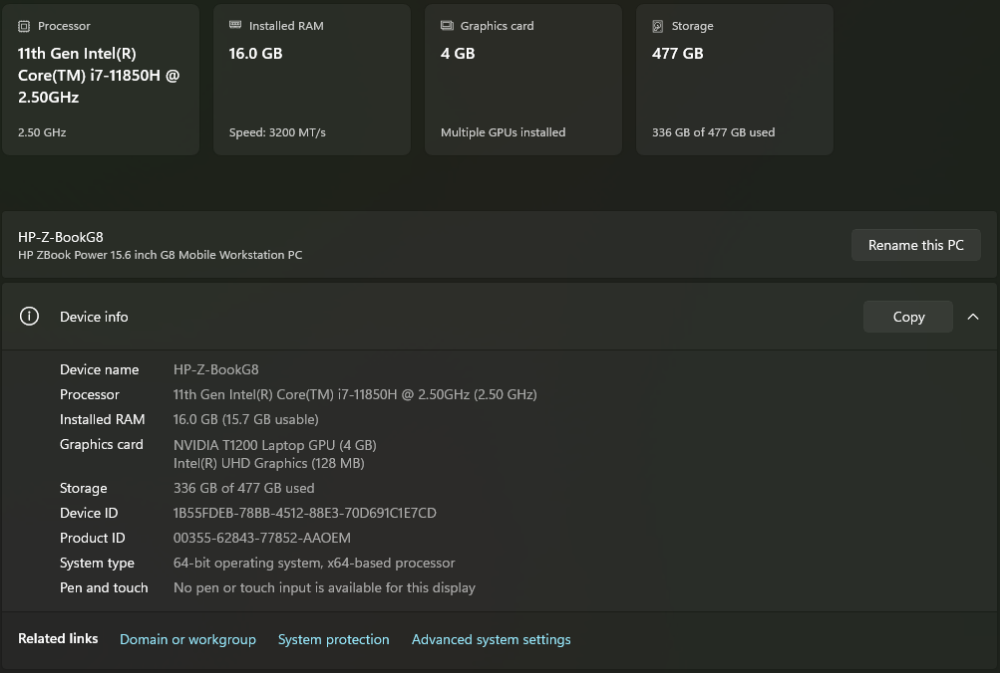Click the Graphics card icon
This screenshot has width=1000, height=673.
[x=446, y=26]
